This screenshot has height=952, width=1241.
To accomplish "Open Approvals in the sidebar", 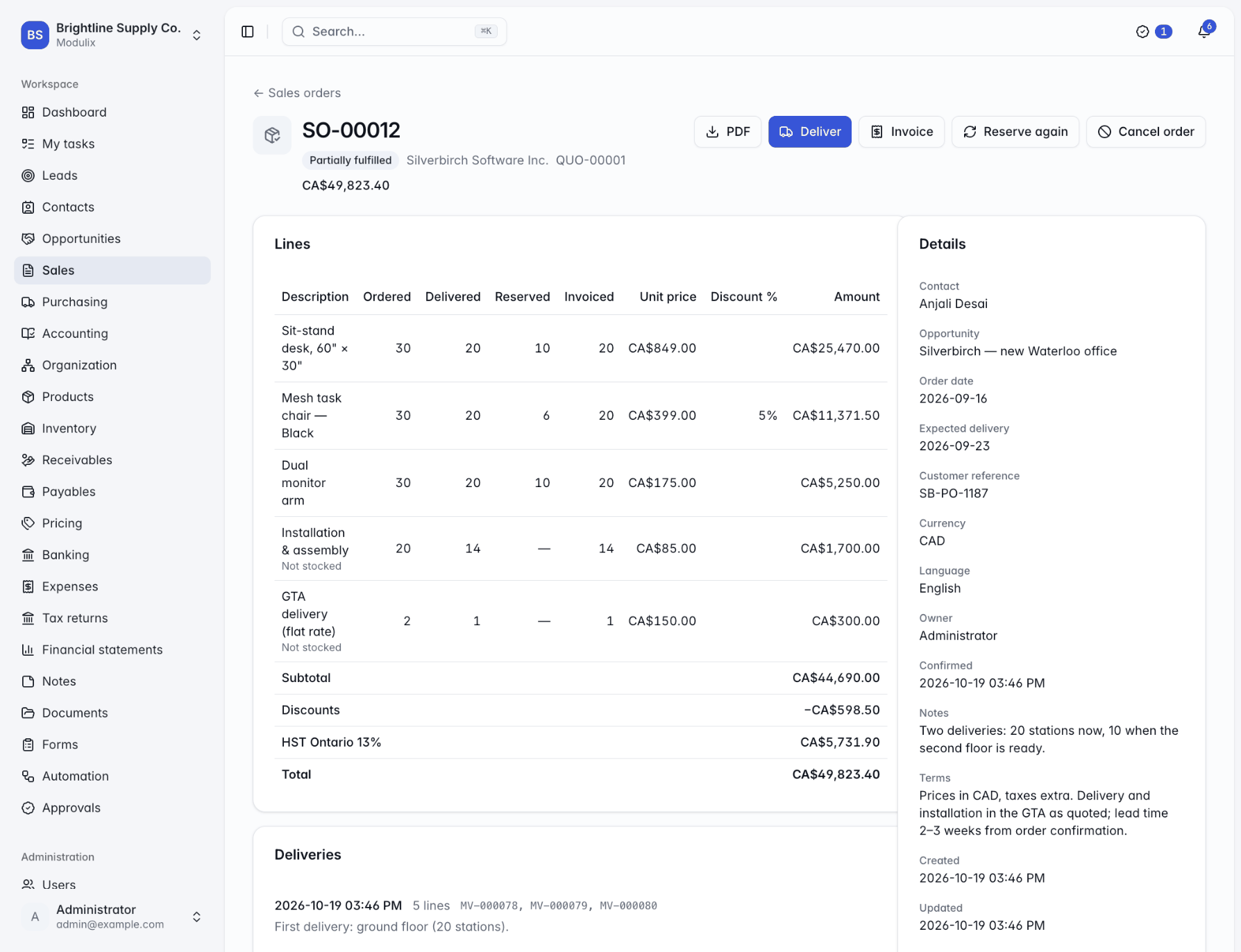I will click(x=112, y=808).
